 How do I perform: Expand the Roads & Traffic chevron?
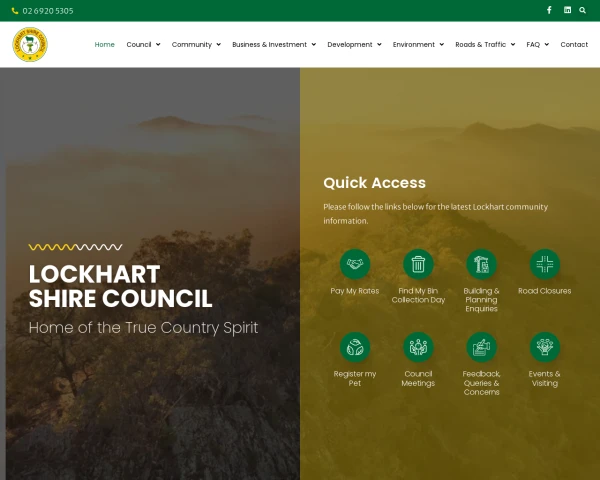[x=513, y=44]
